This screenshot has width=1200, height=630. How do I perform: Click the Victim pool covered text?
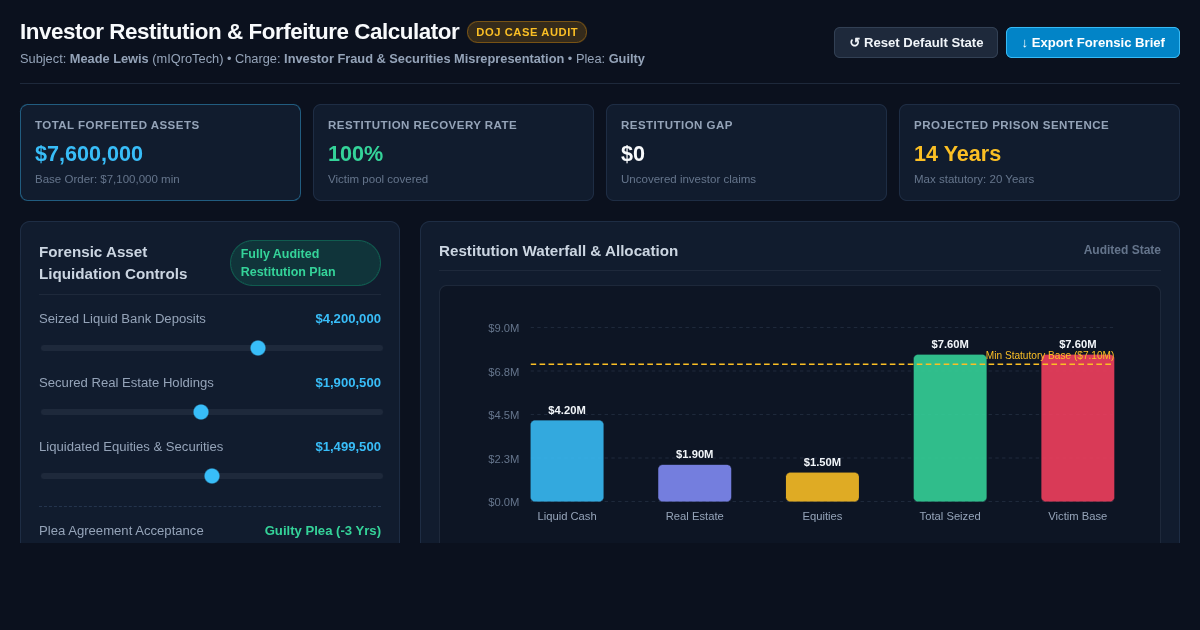378,179
